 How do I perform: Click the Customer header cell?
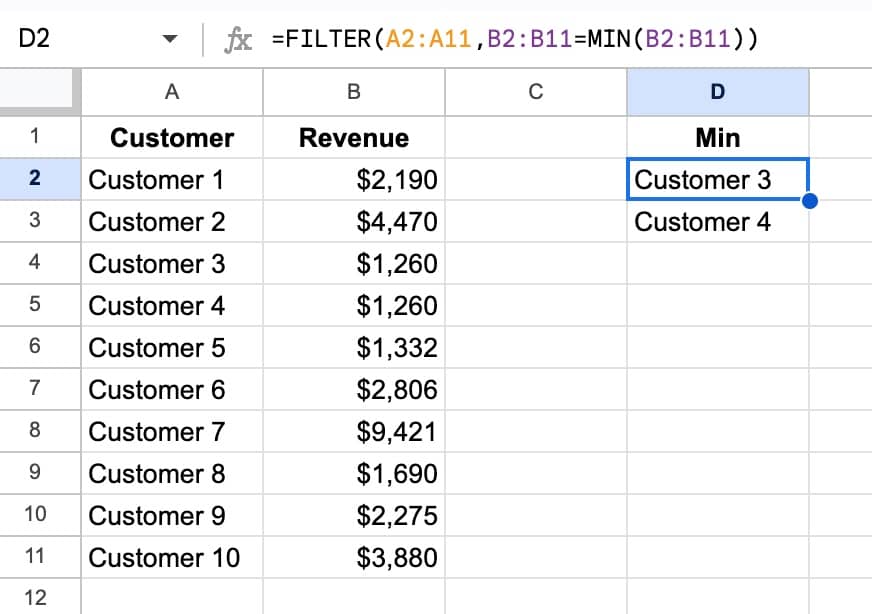click(x=172, y=137)
